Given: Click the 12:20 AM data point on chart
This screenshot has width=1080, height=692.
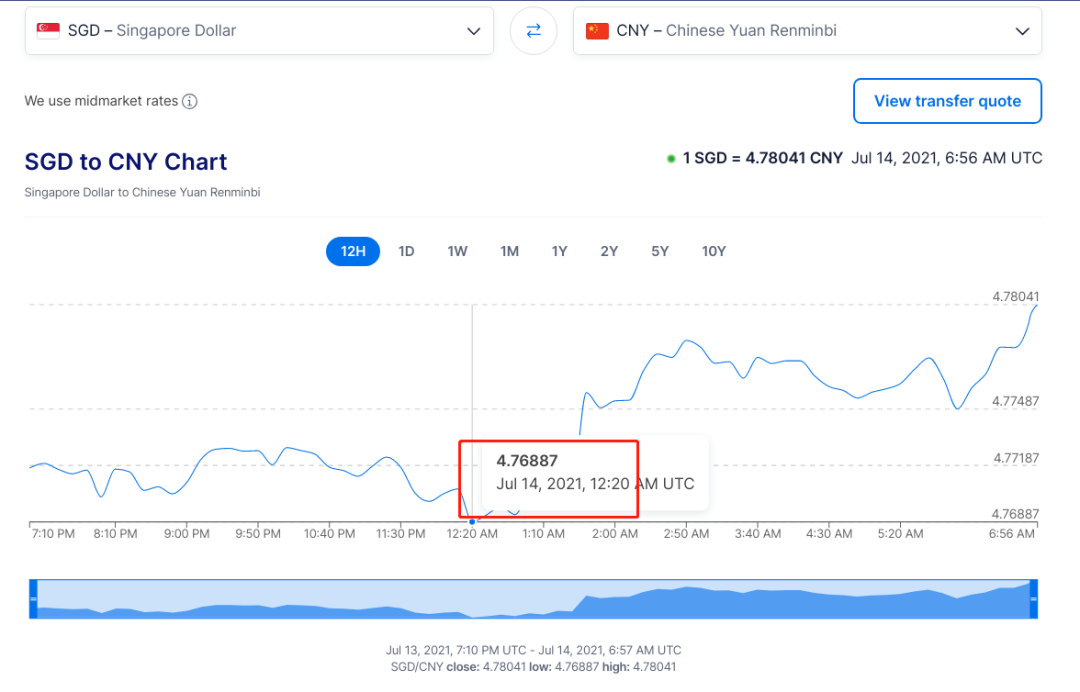Looking at the screenshot, I should (472, 521).
